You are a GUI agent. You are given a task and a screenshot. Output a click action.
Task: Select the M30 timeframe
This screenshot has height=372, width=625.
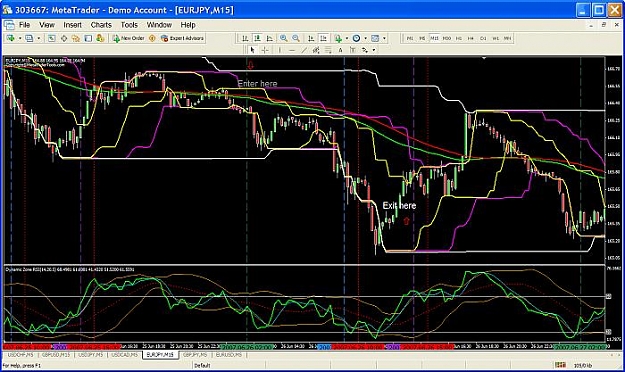click(446, 38)
